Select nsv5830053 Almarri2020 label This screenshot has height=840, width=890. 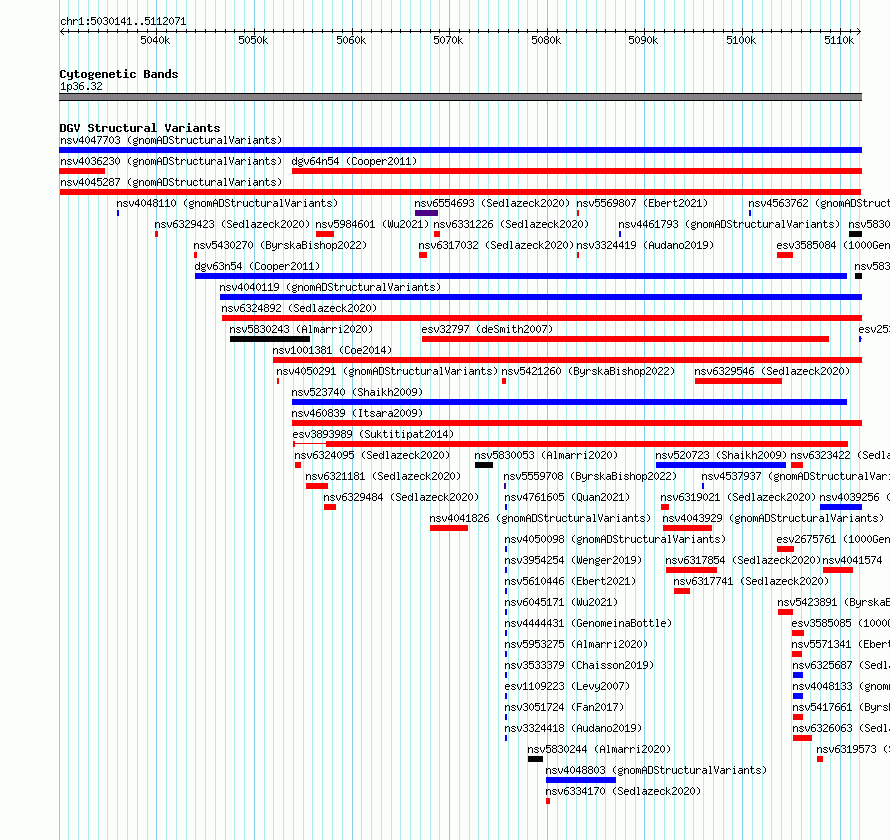pos(546,455)
